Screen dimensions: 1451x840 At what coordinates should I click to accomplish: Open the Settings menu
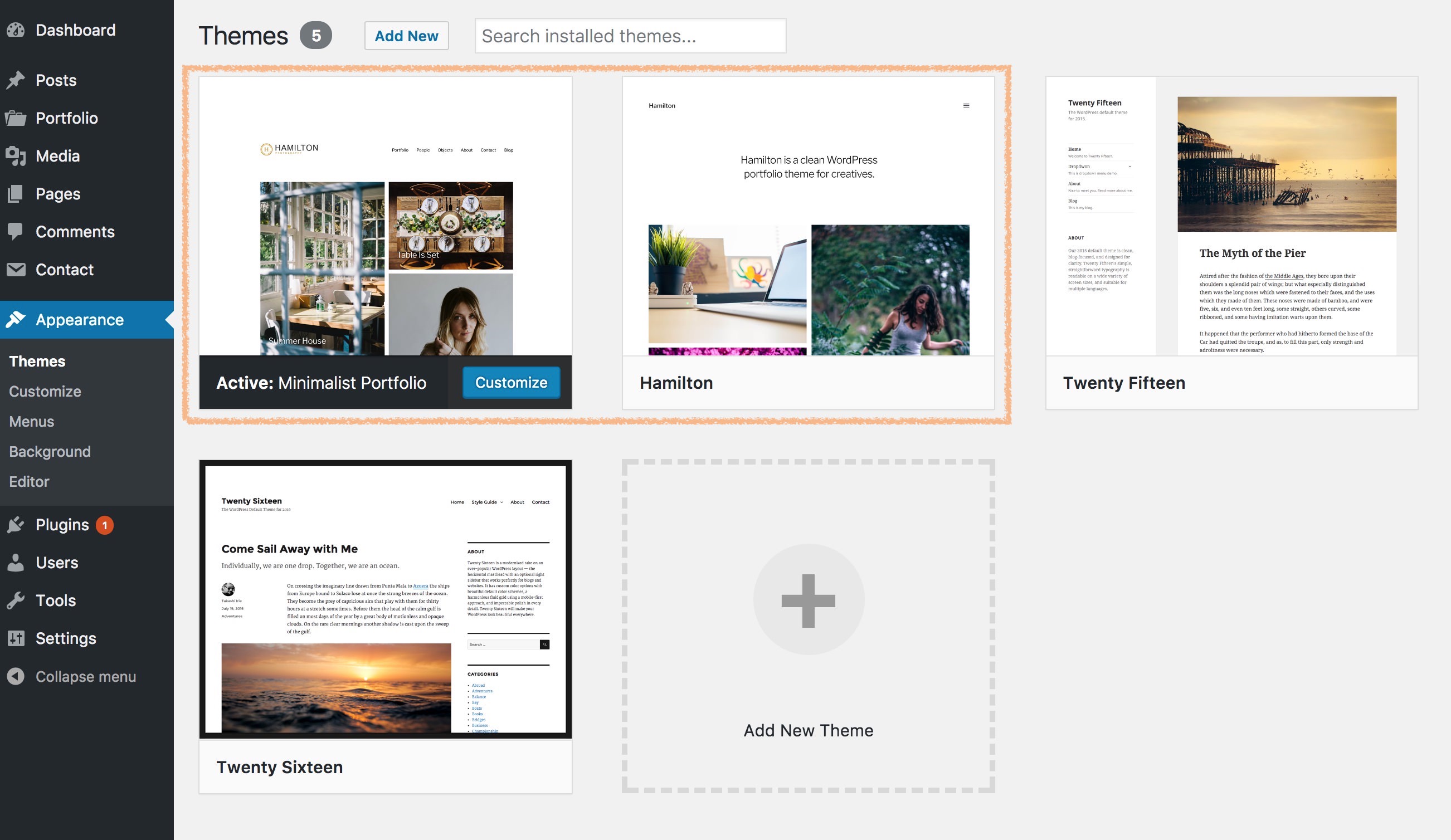[66, 638]
